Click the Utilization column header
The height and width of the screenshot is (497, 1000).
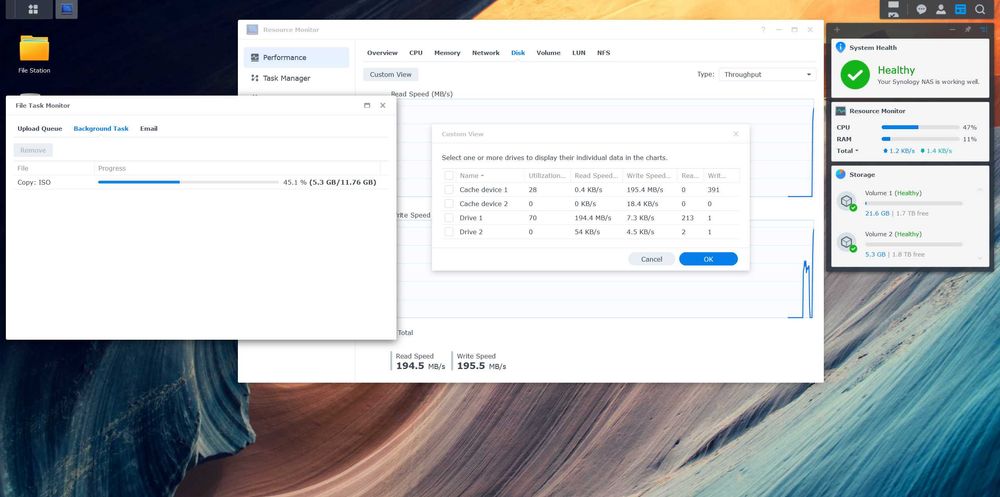tap(547, 175)
